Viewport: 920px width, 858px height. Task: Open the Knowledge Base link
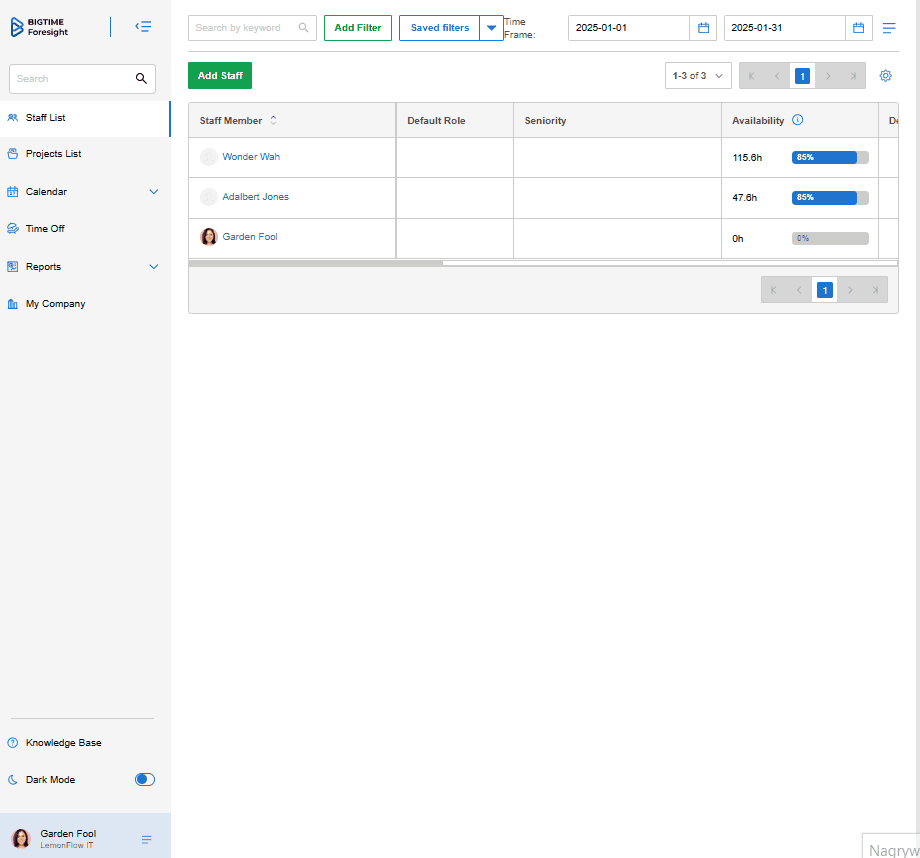tap(63, 743)
